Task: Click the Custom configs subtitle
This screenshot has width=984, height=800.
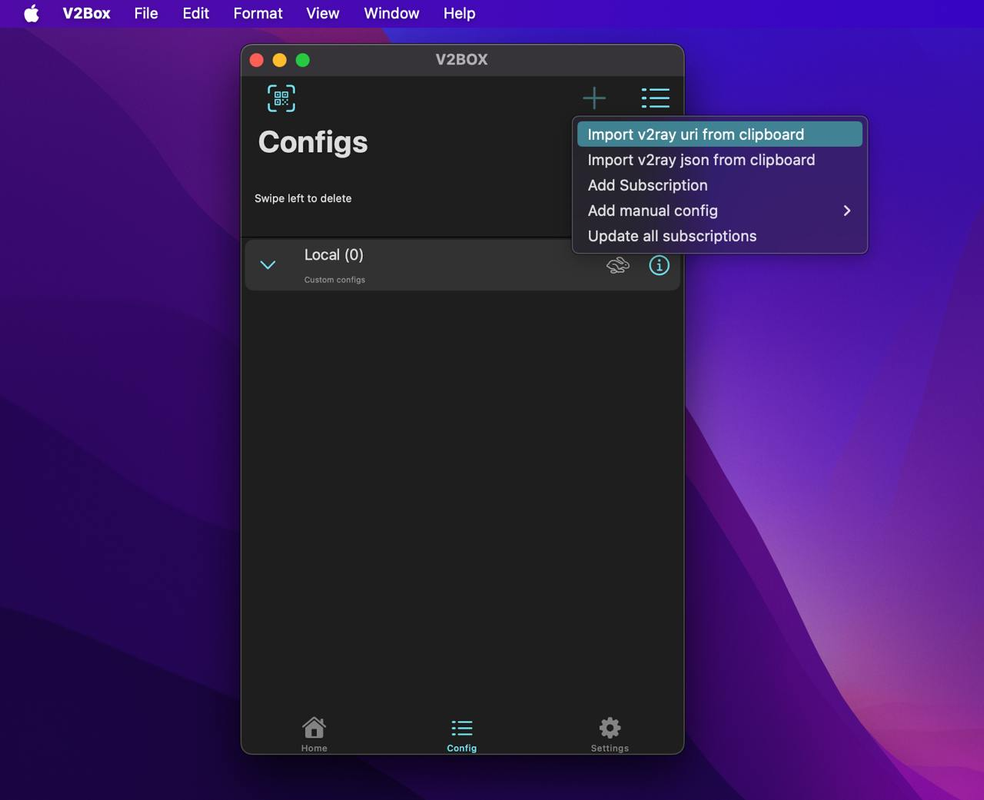Action: 334,280
